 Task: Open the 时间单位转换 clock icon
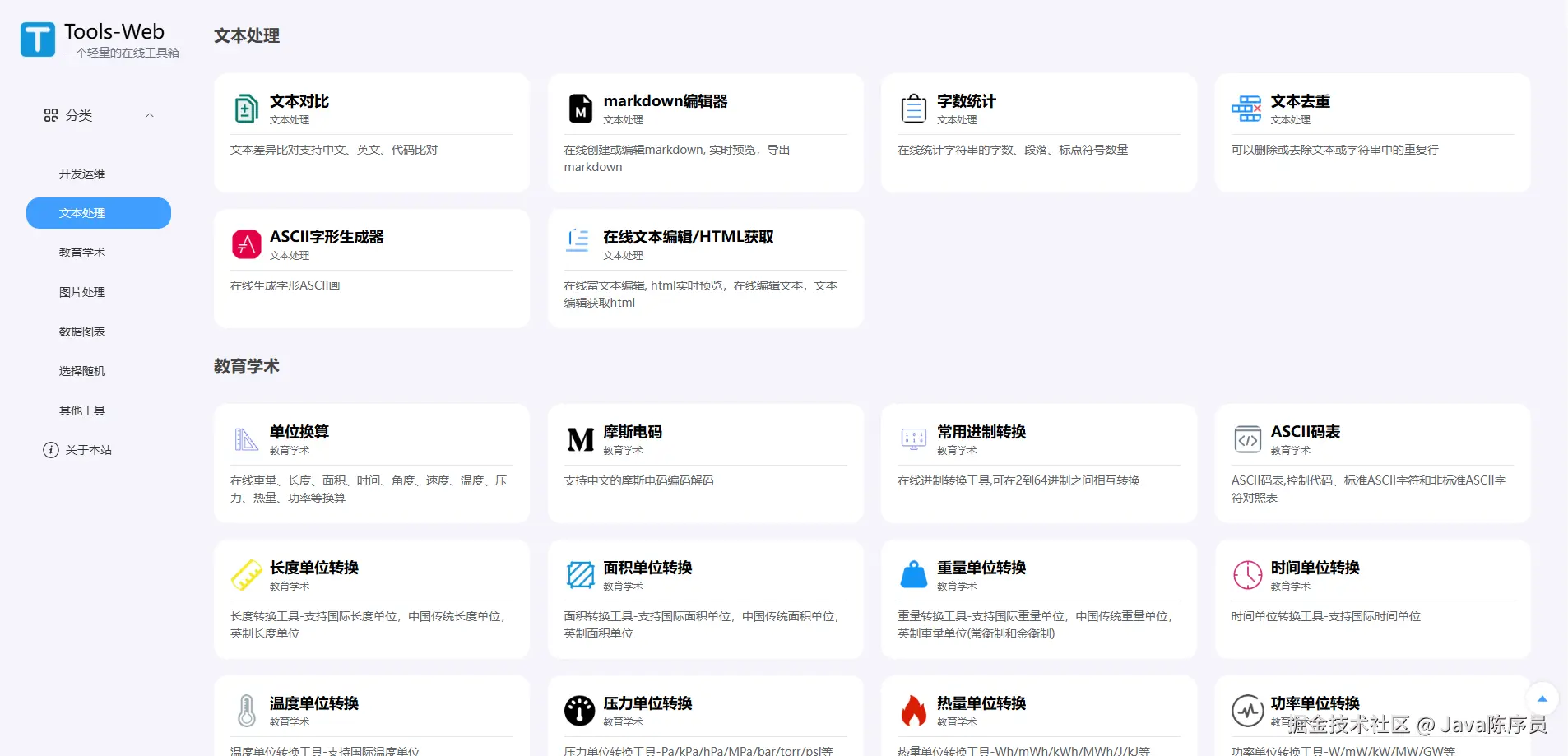coord(1247,575)
